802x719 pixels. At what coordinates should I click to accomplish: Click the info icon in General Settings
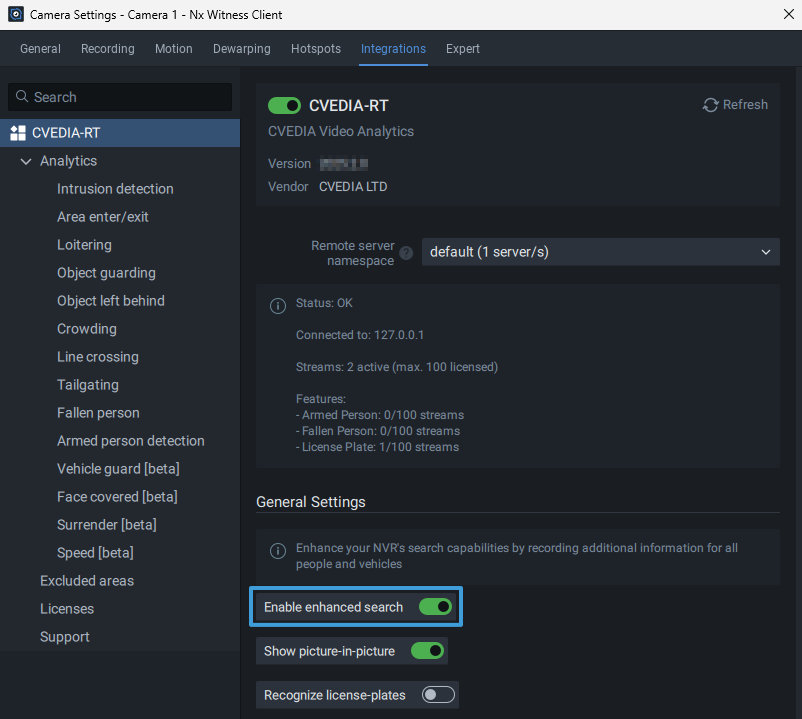coord(278,551)
